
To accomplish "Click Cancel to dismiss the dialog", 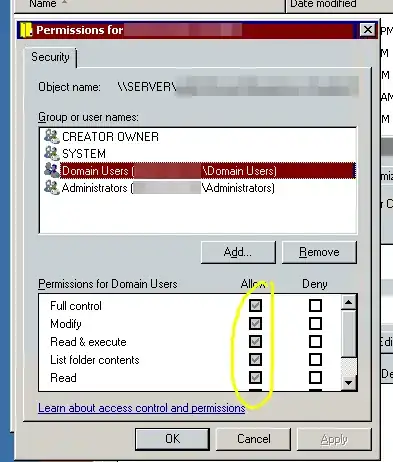I will pyautogui.click(x=253, y=439).
